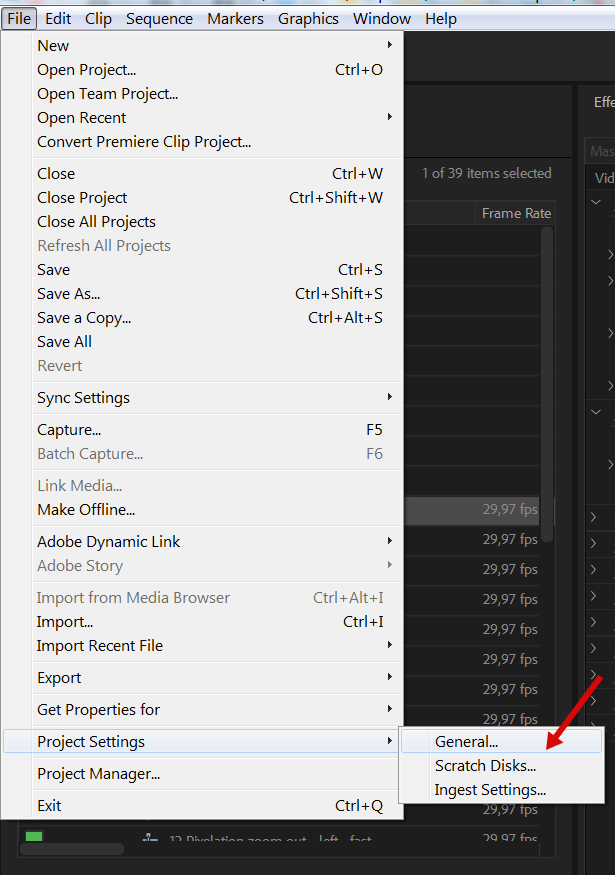Open General project settings
The width and height of the screenshot is (615, 875).
(x=466, y=742)
